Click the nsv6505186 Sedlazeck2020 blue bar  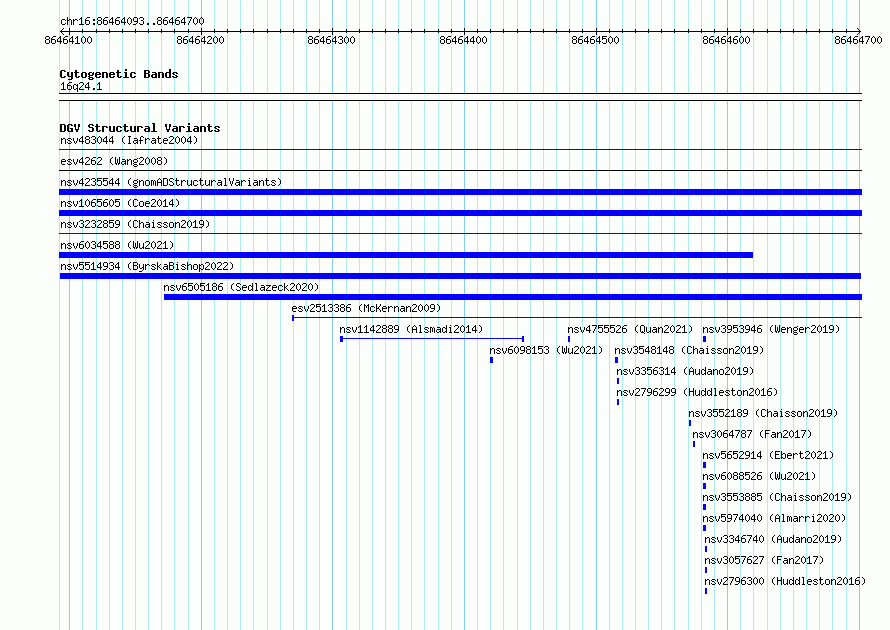pyautogui.click(x=513, y=297)
